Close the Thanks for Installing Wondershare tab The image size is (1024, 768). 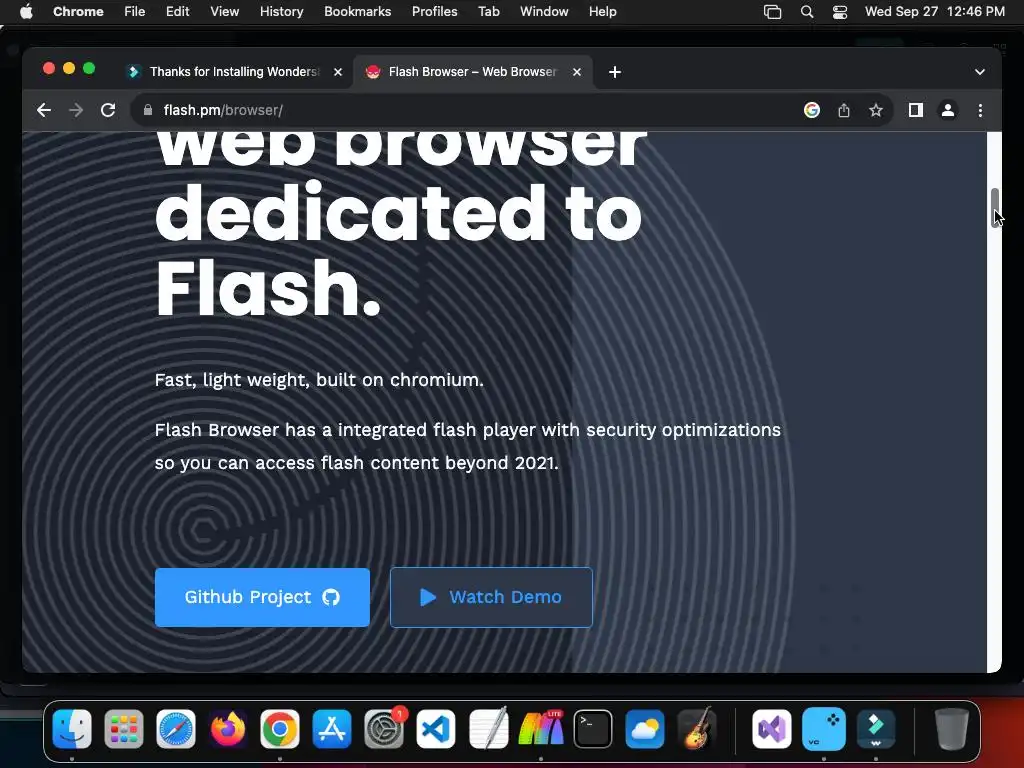338,72
